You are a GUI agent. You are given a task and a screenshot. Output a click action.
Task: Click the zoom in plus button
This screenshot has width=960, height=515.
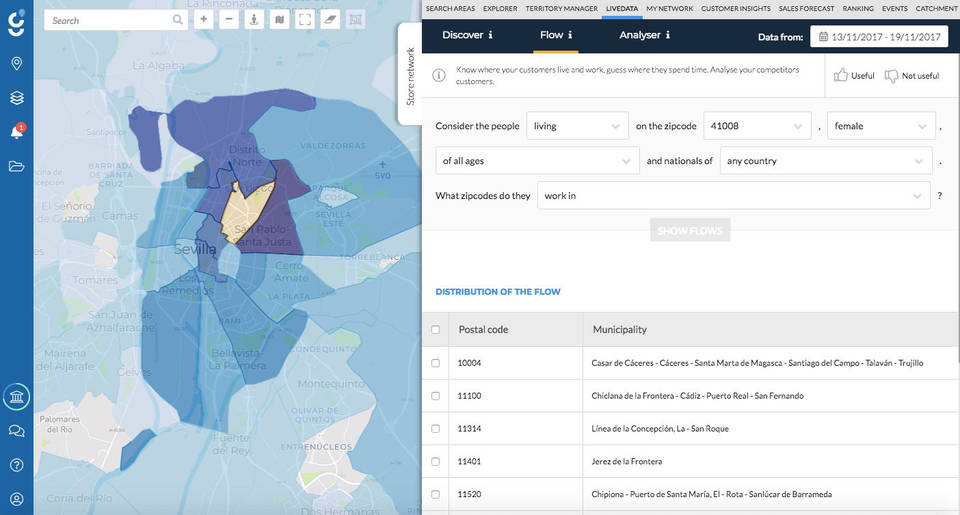204,19
